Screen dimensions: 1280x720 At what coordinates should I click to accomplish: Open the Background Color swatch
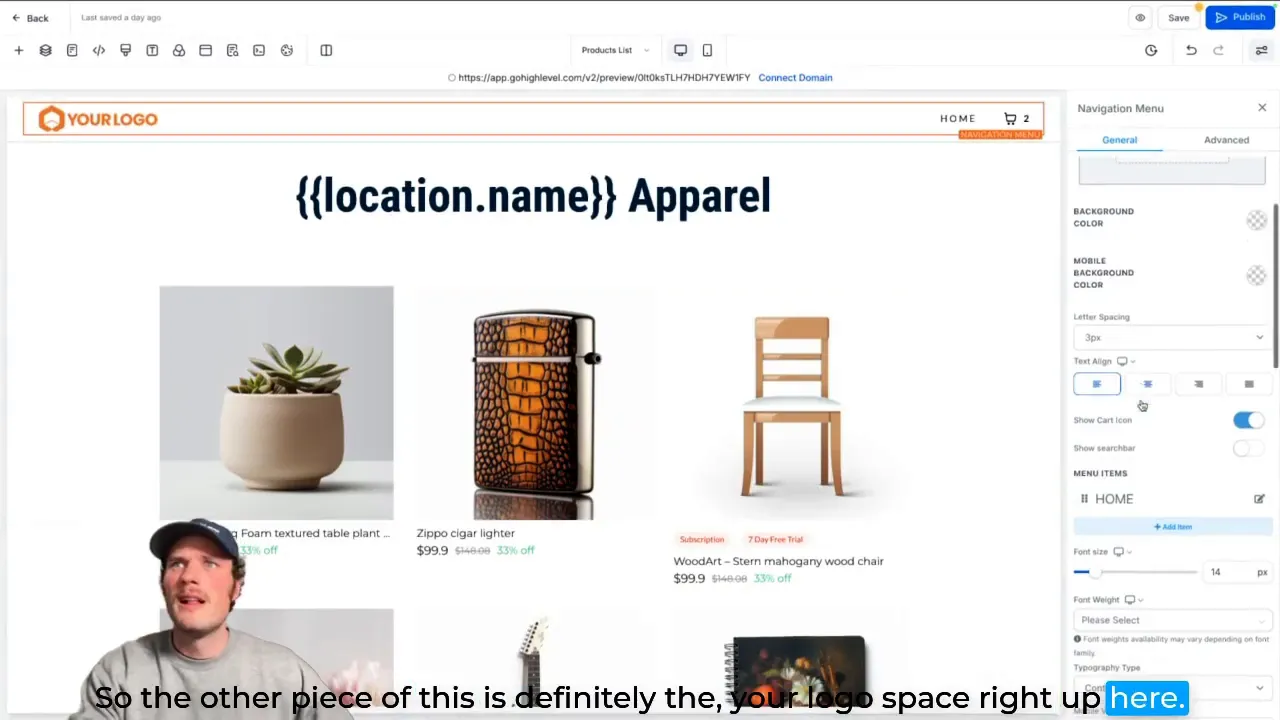pos(1256,221)
